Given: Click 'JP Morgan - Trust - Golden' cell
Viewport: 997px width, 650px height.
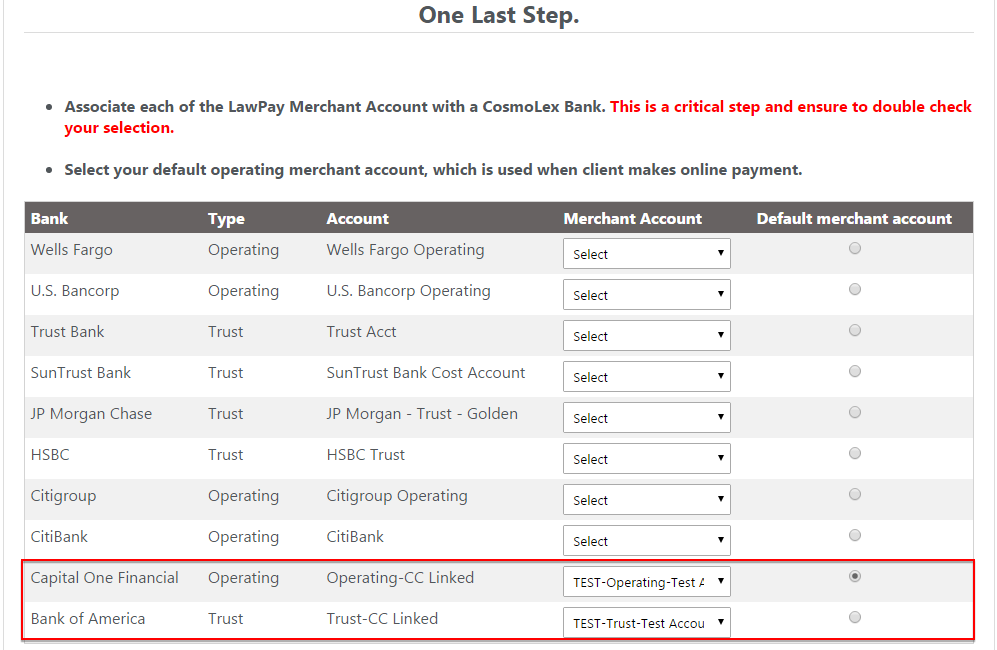Looking at the screenshot, I should pyautogui.click(x=422, y=414).
